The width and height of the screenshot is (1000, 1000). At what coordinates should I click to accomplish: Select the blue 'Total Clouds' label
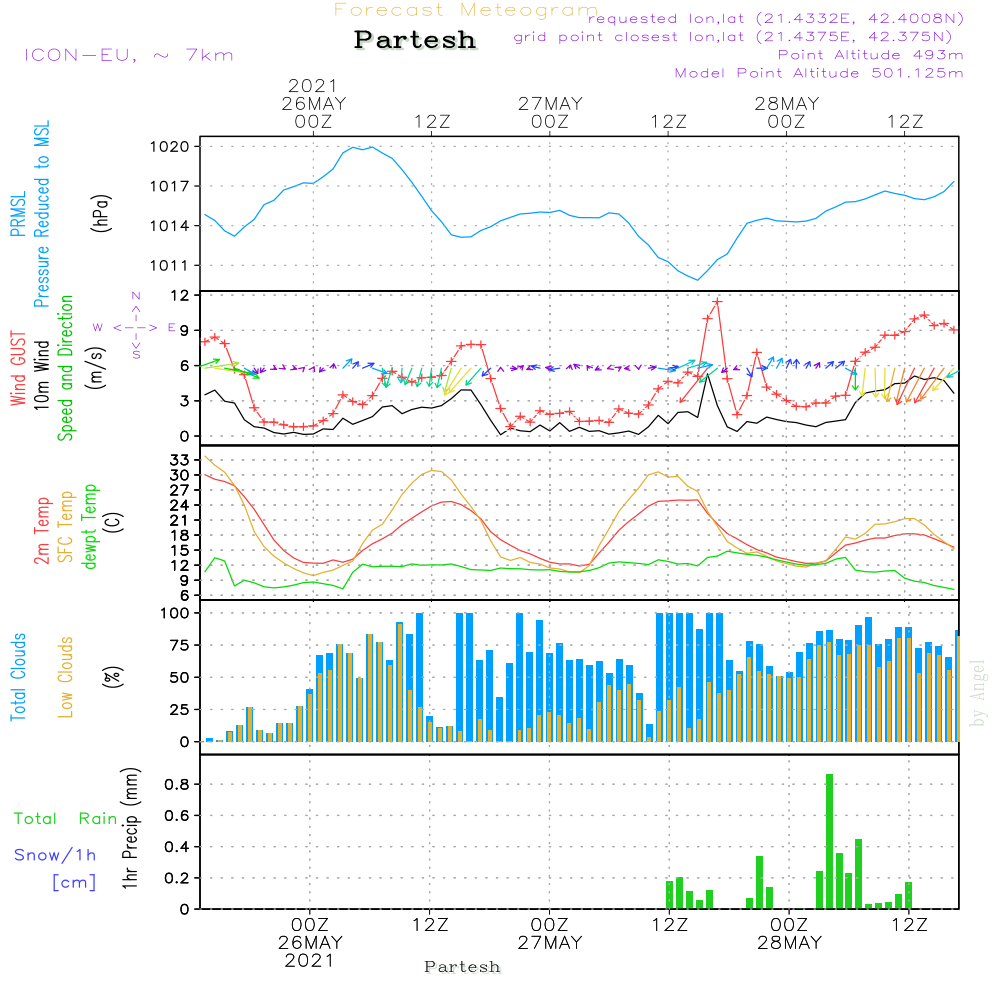coord(18,677)
